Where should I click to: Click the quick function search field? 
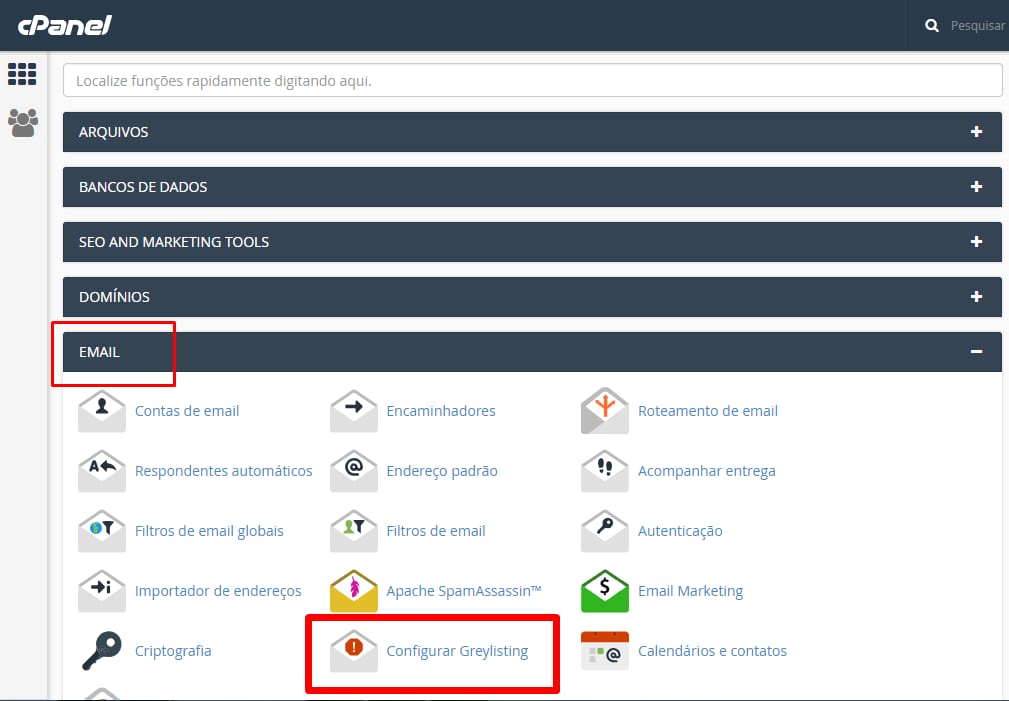point(532,80)
